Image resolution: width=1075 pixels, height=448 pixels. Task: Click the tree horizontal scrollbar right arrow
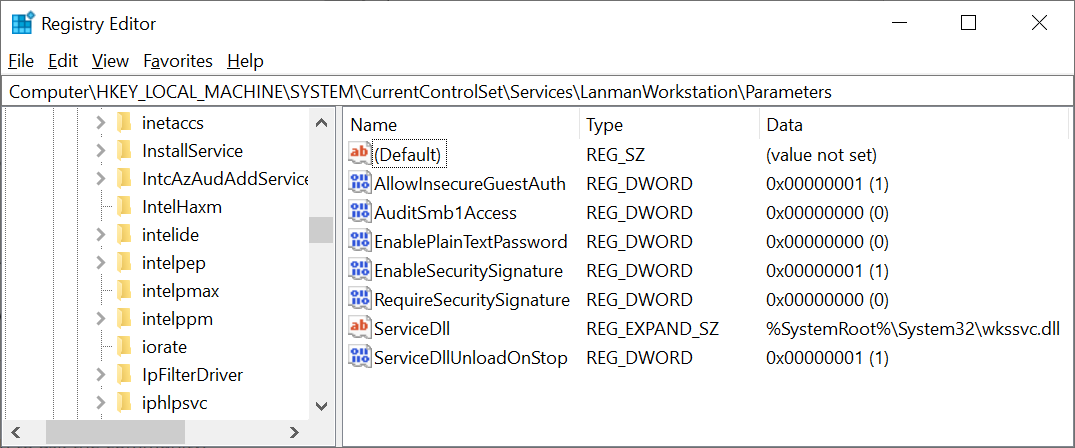(x=294, y=432)
